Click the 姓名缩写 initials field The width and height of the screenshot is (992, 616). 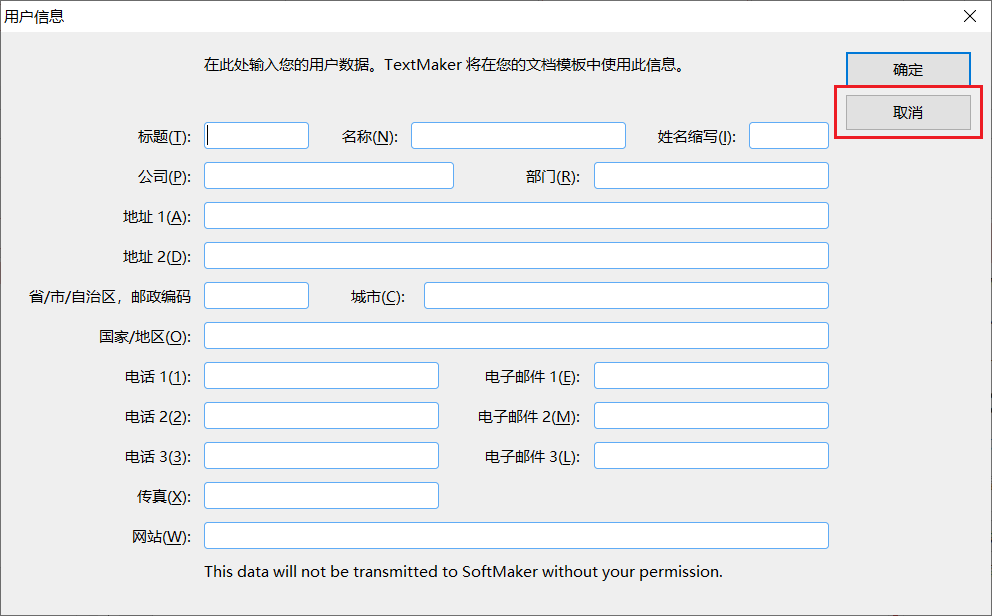[789, 135]
